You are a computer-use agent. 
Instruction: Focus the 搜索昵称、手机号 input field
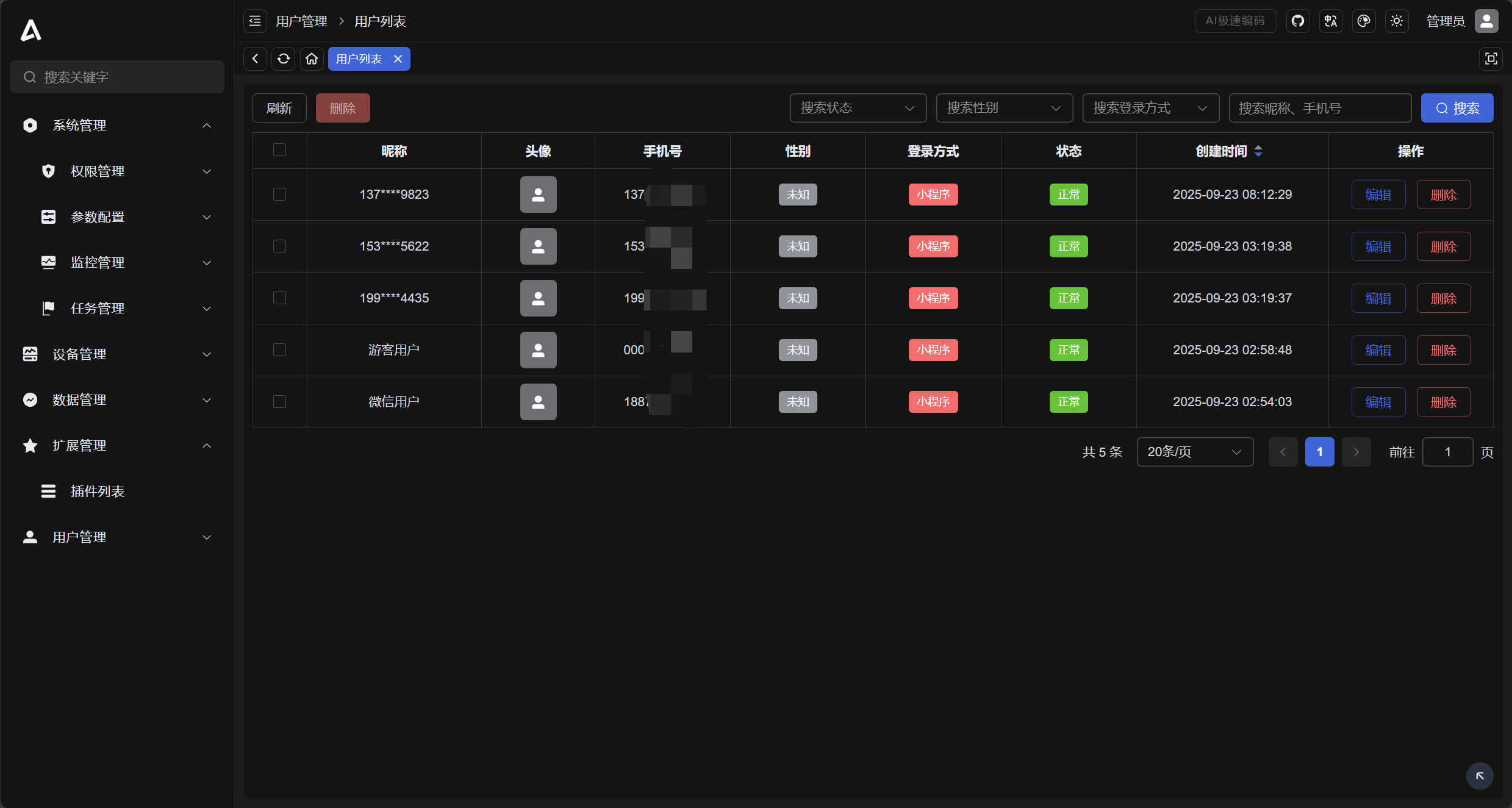1319,108
